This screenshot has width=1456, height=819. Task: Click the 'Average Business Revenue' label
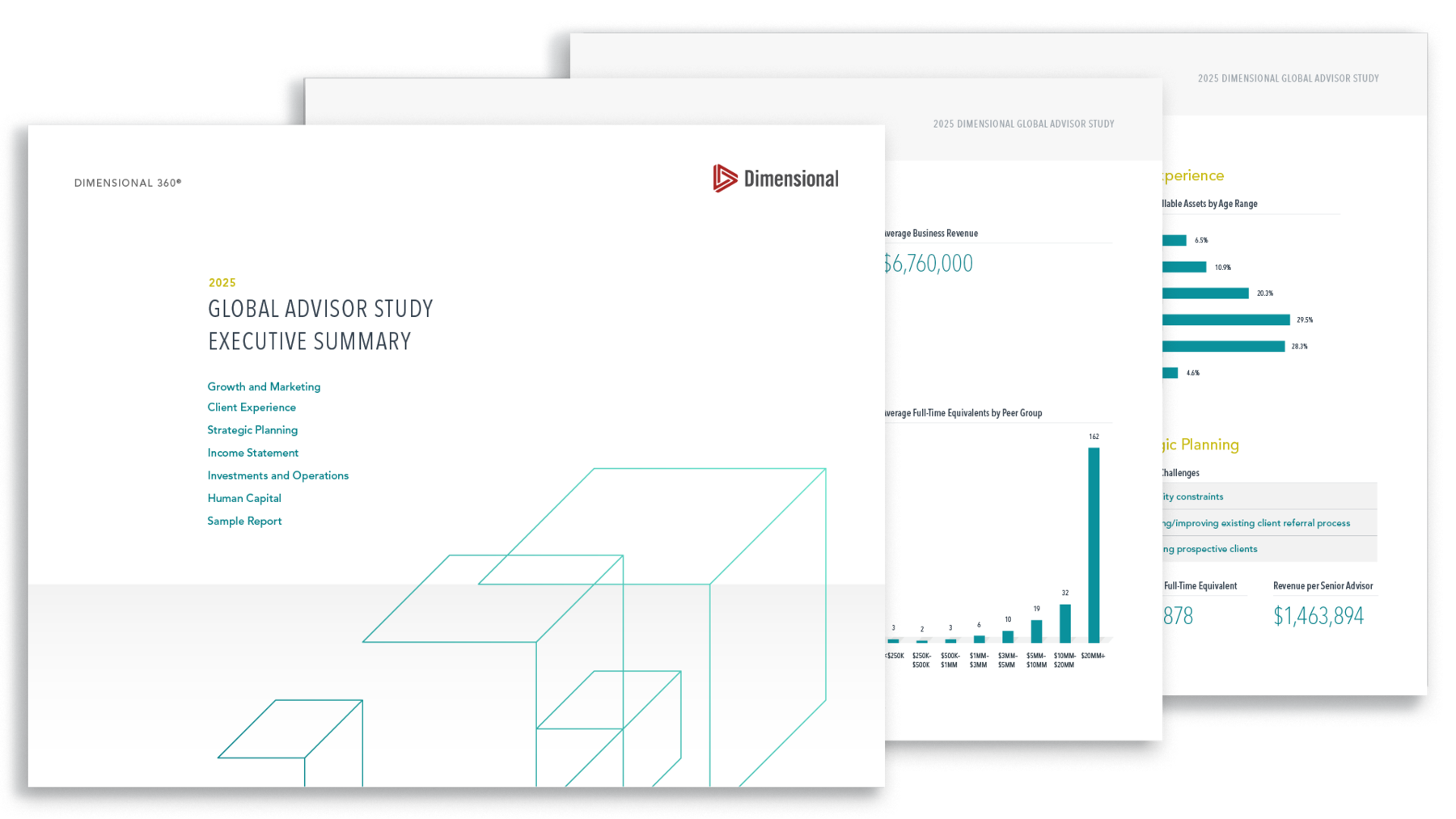click(x=932, y=234)
